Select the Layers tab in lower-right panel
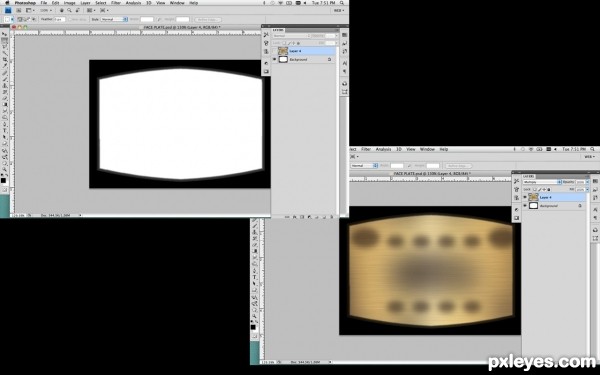 point(529,176)
